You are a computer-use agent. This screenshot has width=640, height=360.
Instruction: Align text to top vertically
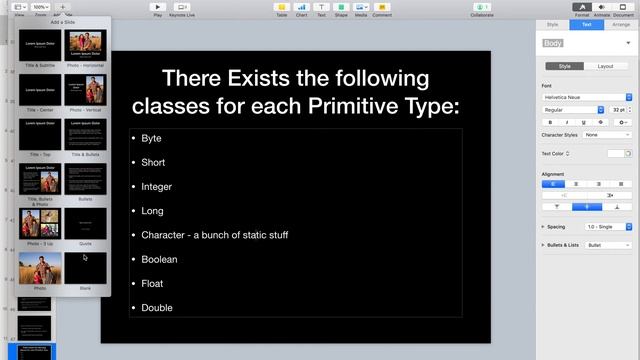coord(557,207)
